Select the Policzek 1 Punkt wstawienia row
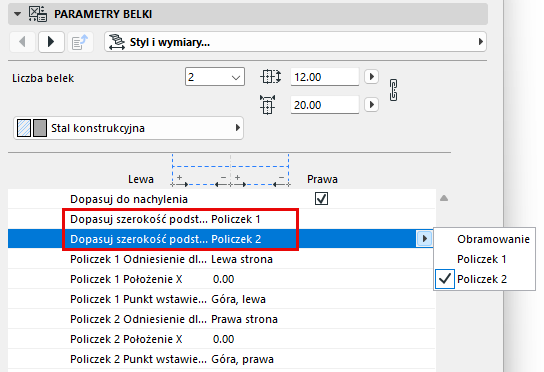 click(x=221, y=299)
